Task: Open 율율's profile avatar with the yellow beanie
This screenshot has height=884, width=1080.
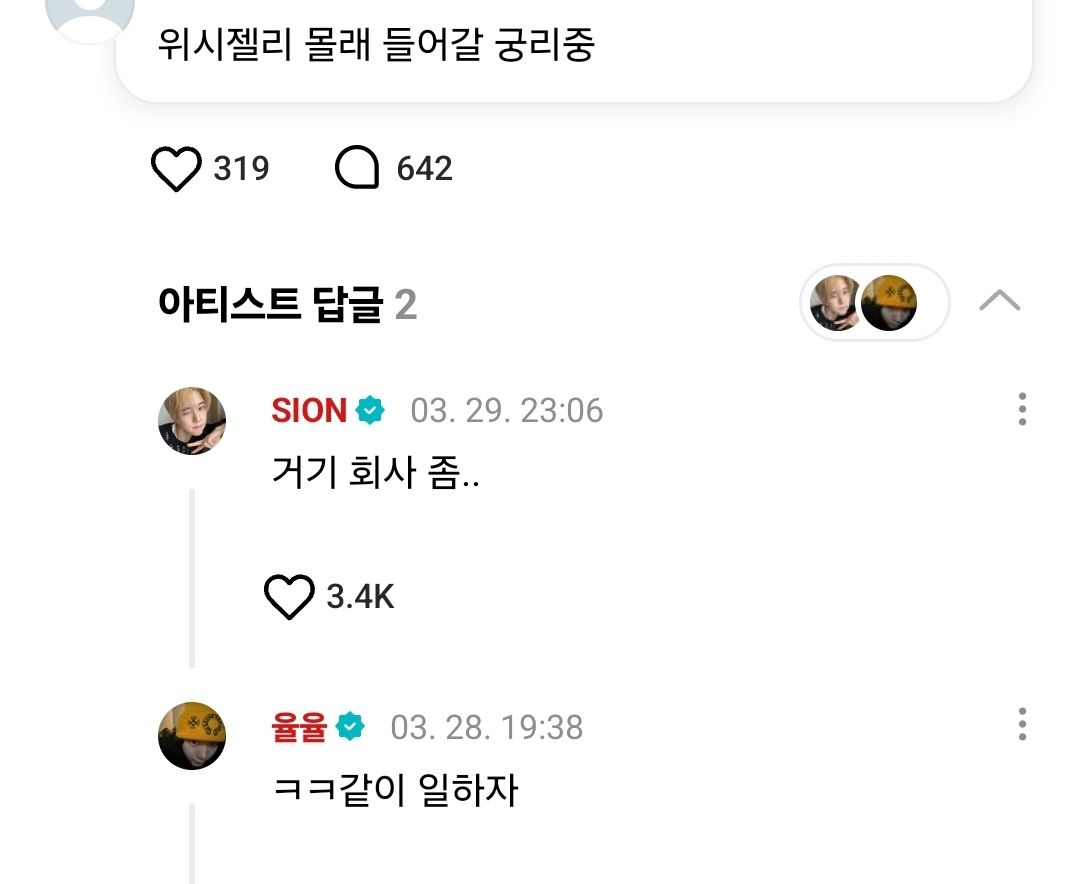Action: [x=192, y=735]
